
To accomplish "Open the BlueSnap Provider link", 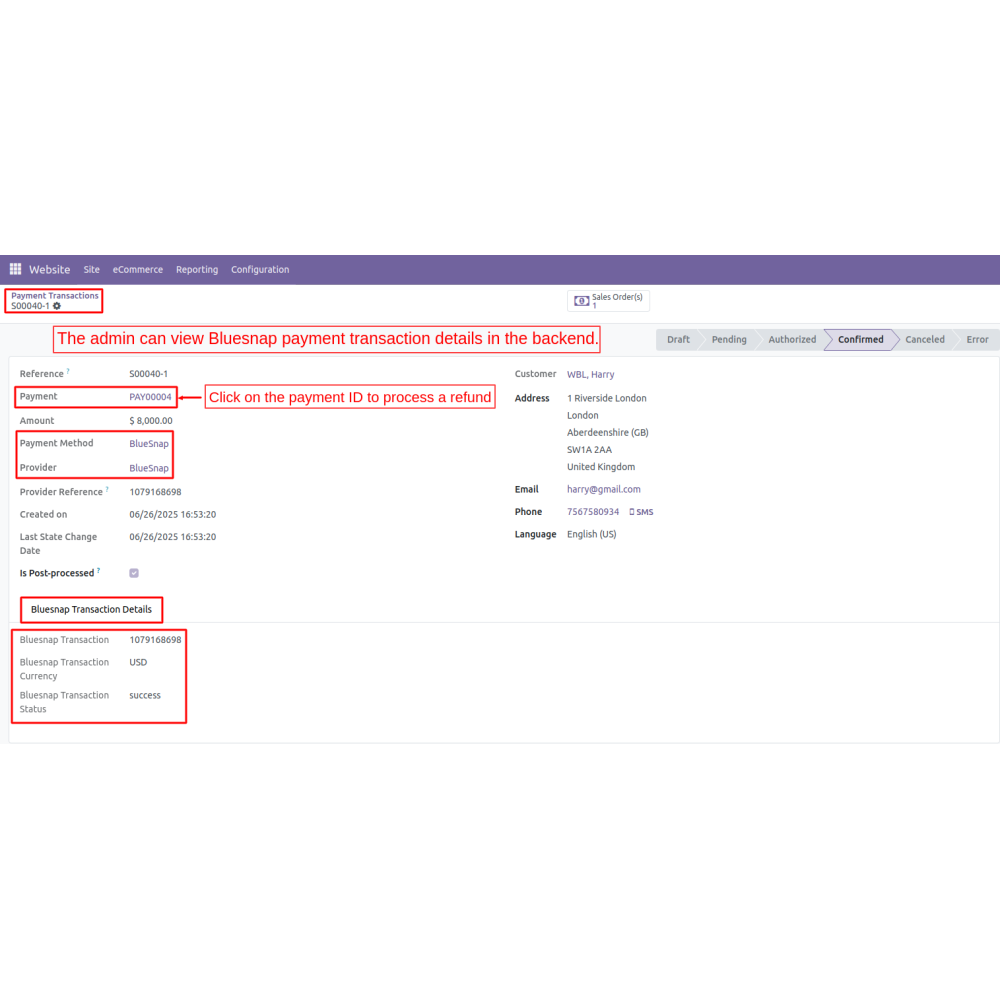I will [149, 468].
